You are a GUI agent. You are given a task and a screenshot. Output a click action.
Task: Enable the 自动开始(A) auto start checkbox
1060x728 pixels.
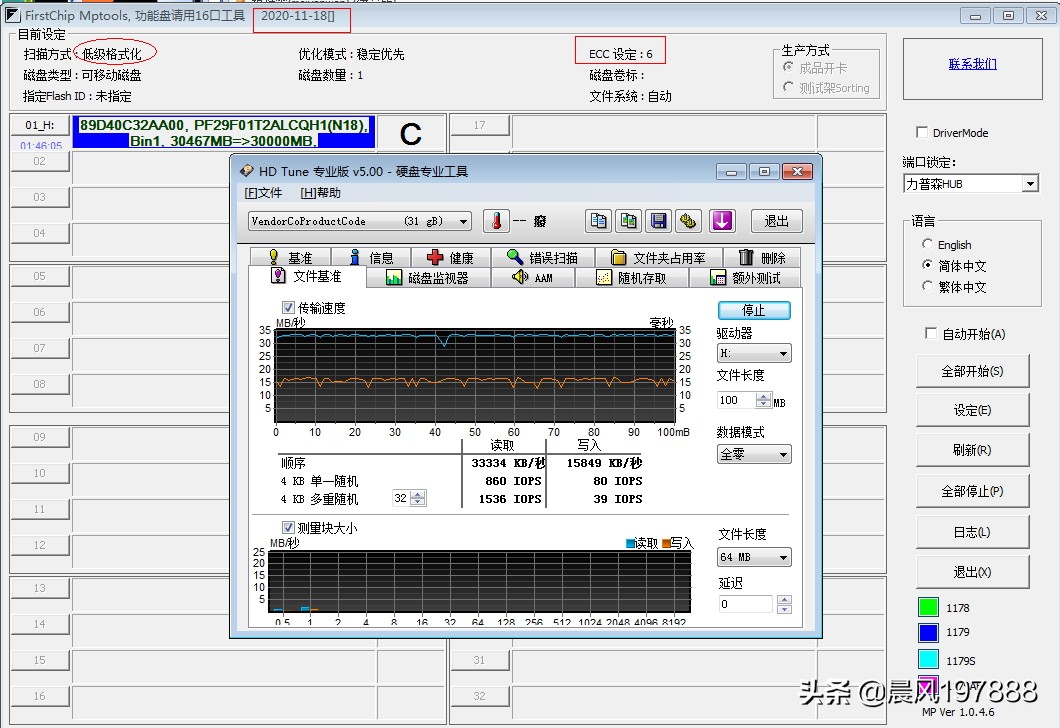point(931,333)
